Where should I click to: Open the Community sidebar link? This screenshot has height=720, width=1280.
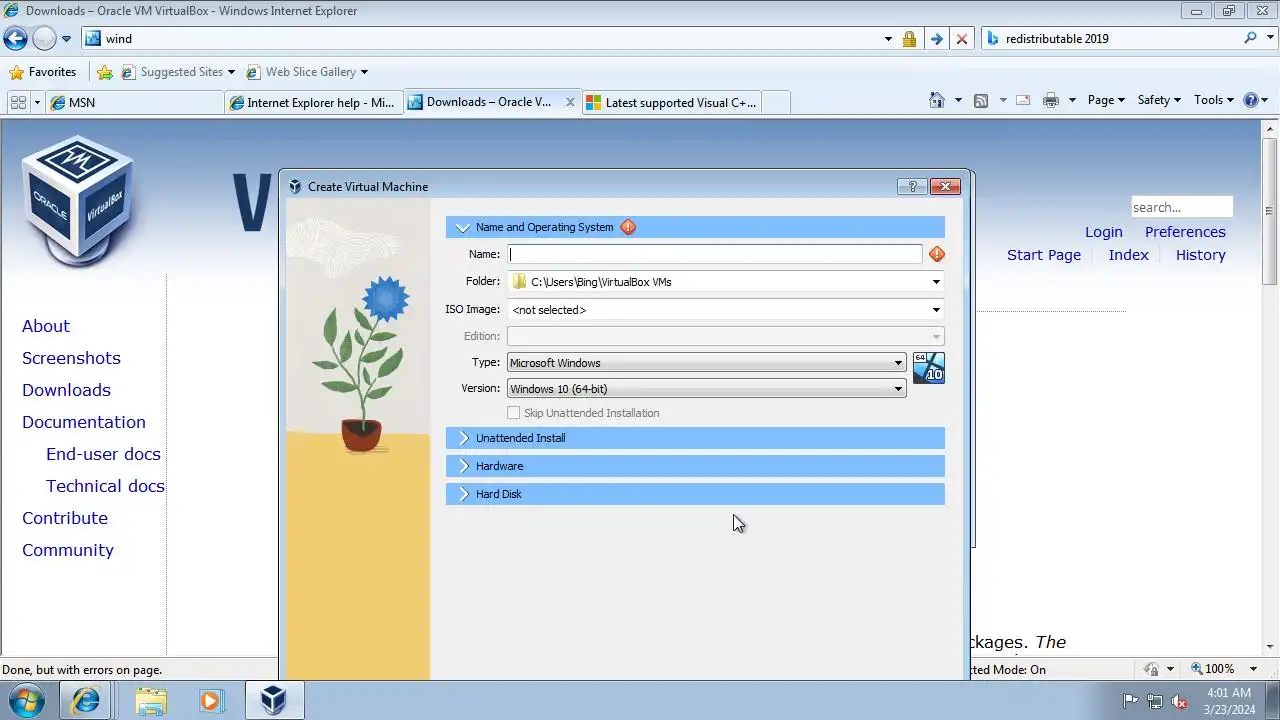pyautogui.click(x=68, y=550)
